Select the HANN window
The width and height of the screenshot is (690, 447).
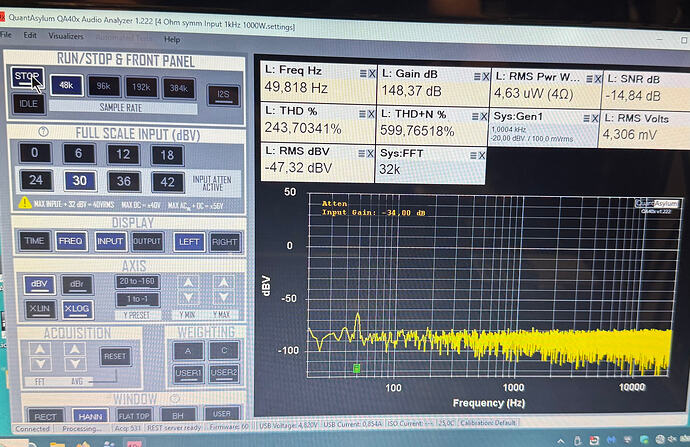tap(91, 416)
